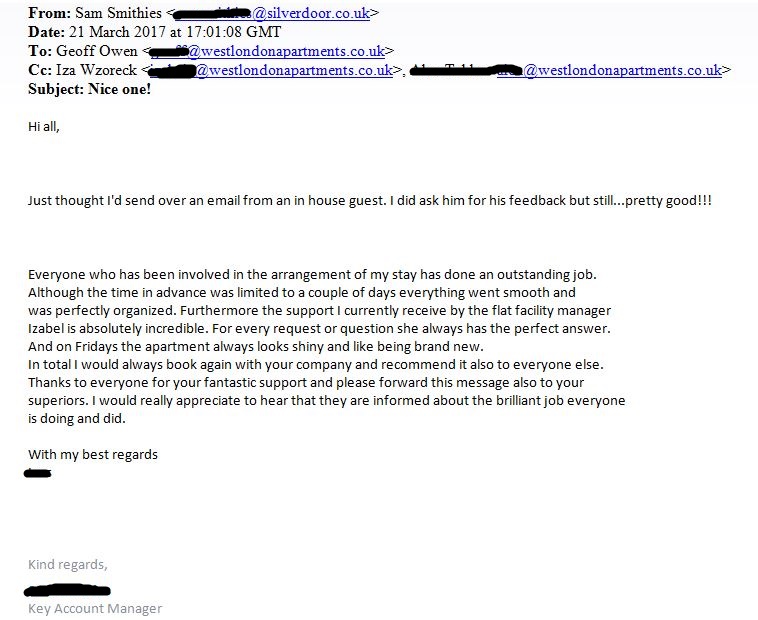
Task: Click the grey "Kind regards," text
Action: [67, 565]
